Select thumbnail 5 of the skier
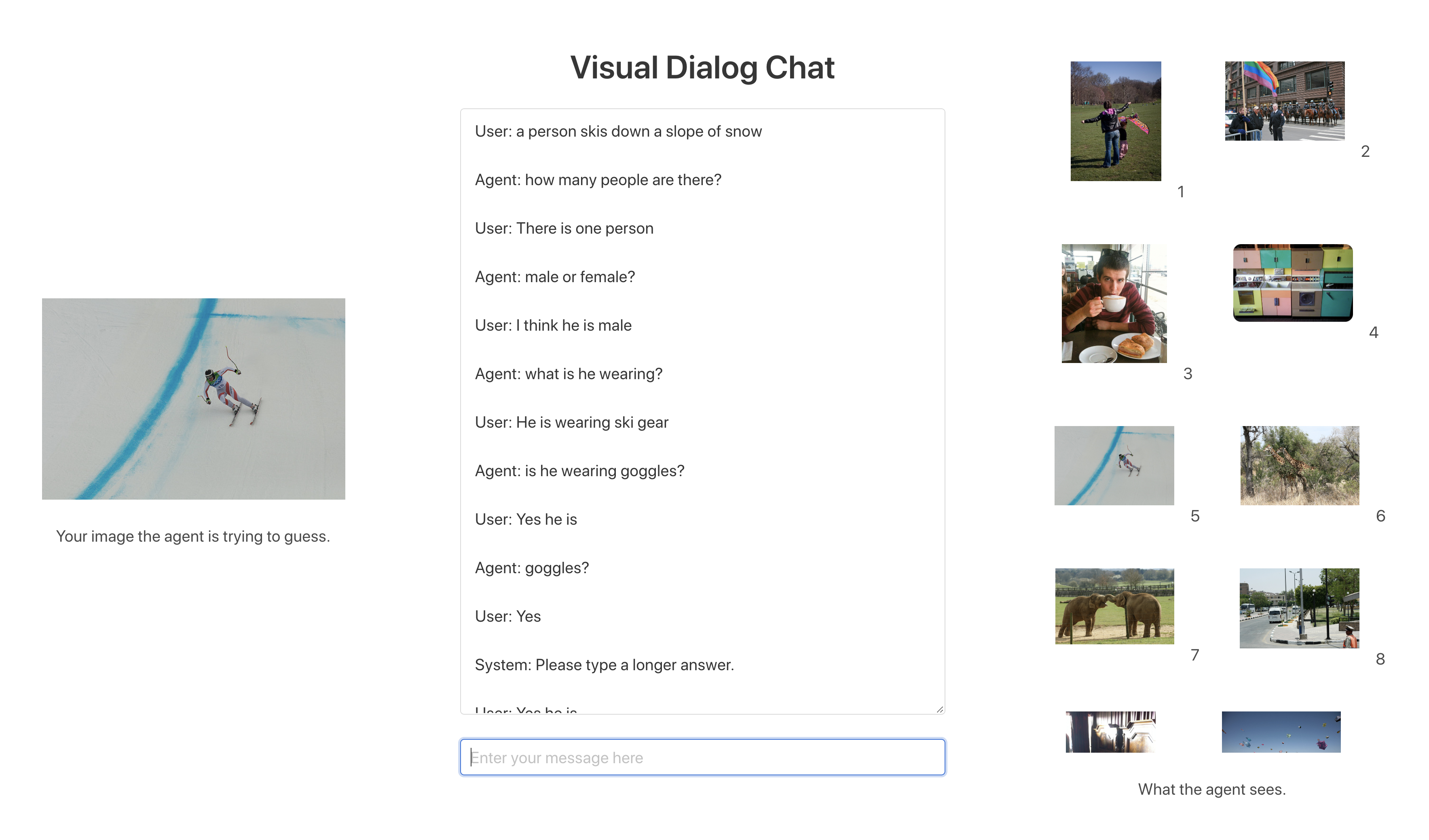1429x840 pixels. pos(1114,465)
